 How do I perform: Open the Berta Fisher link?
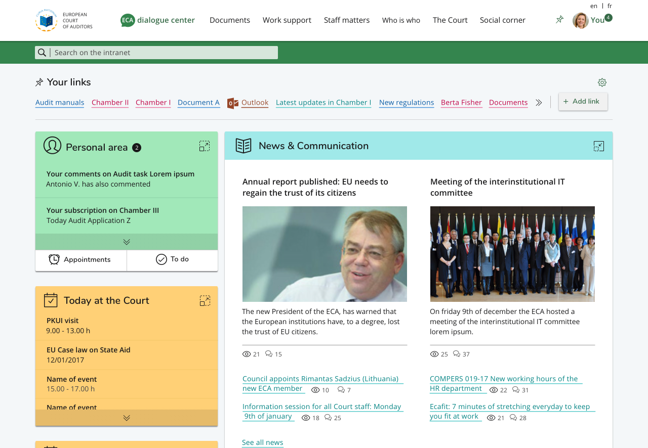click(461, 102)
